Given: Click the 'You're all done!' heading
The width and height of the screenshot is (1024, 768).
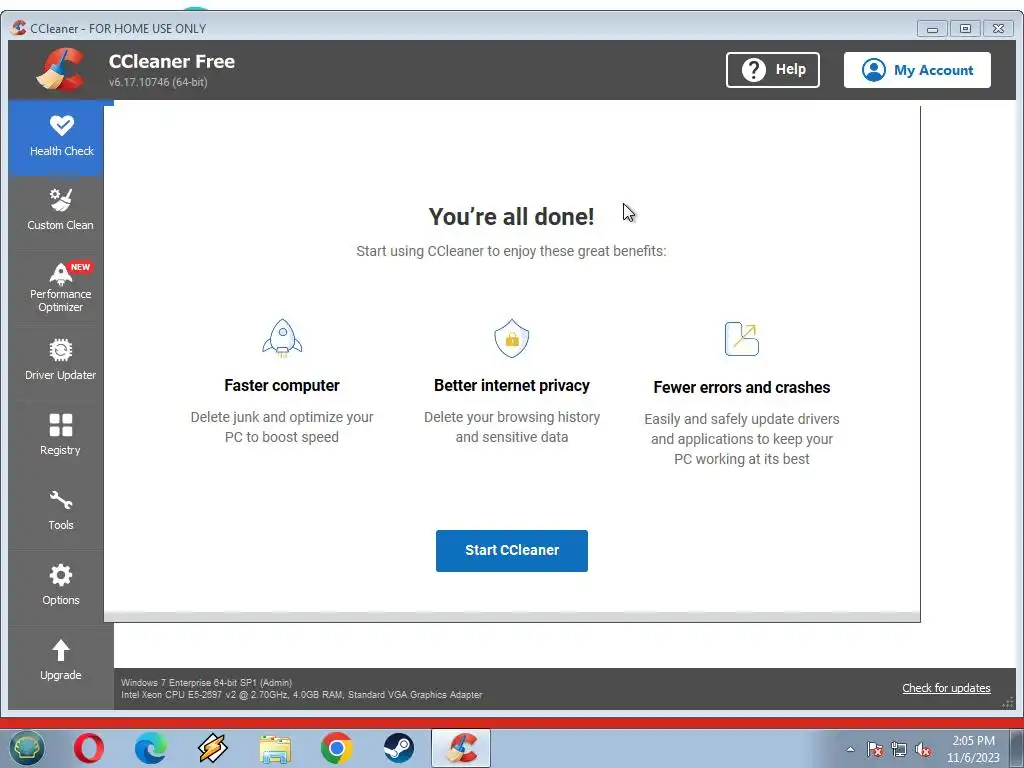Looking at the screenshot, I should 511,217.
